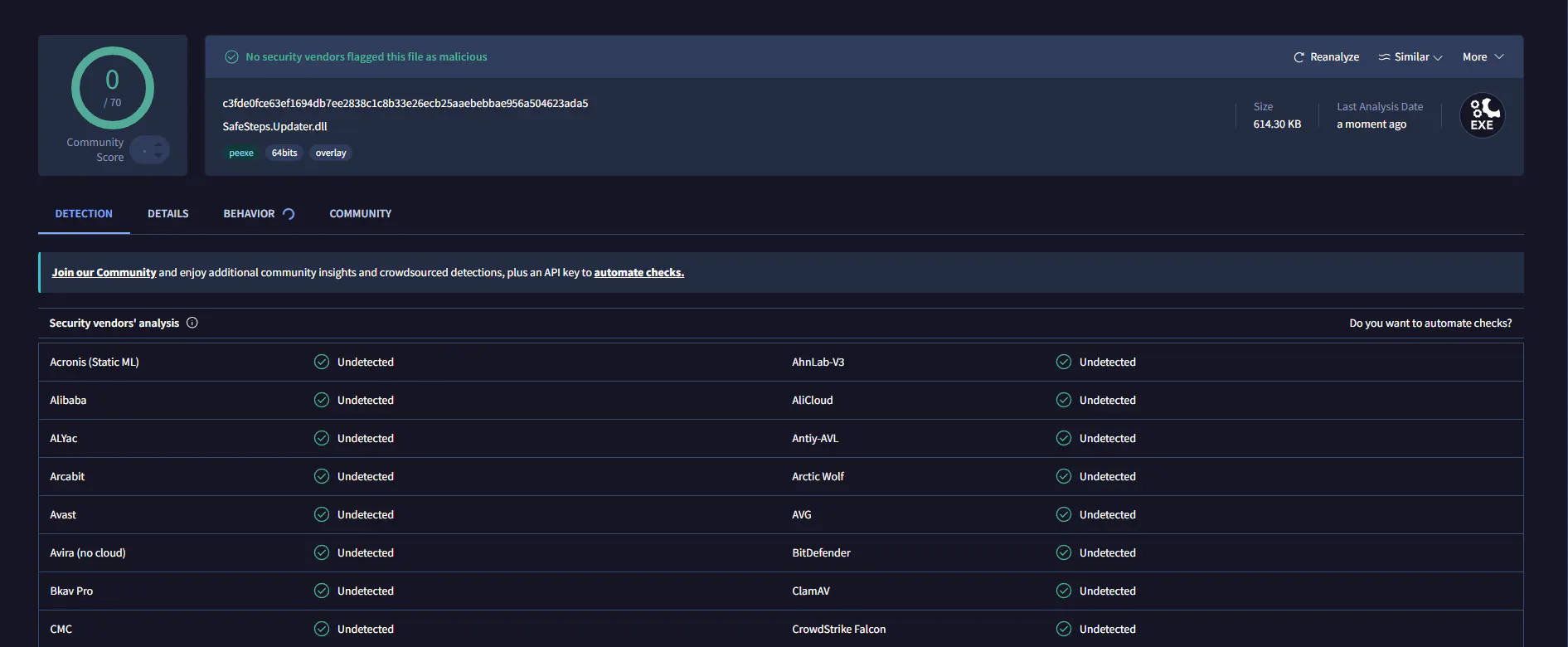Screen dimensions: 1568x647
Task: Click the ALYac undetected check icon
Action: click(x=322, y=438)
